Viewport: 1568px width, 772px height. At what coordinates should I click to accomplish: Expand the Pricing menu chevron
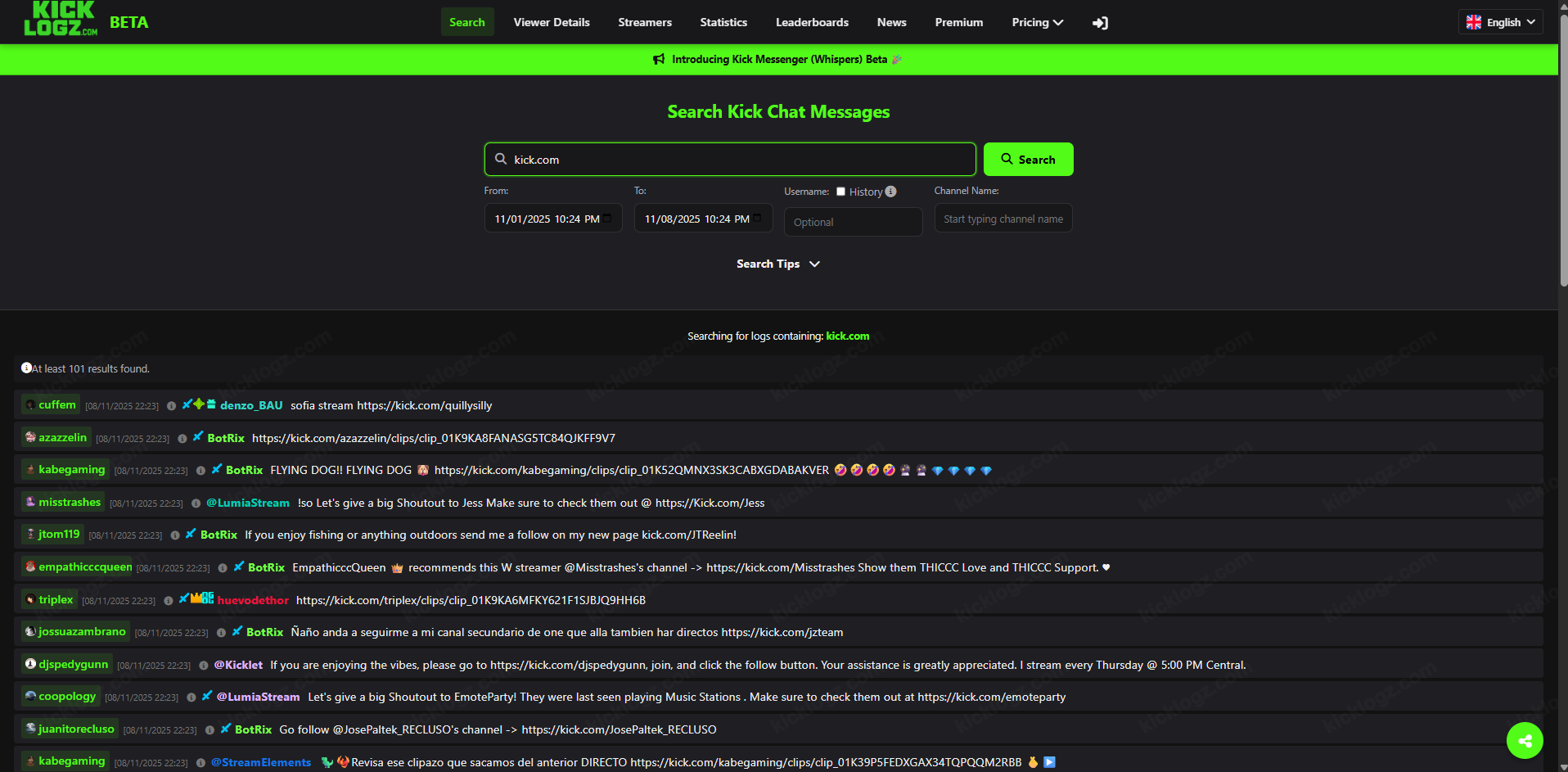click(x=1057, y=22)
